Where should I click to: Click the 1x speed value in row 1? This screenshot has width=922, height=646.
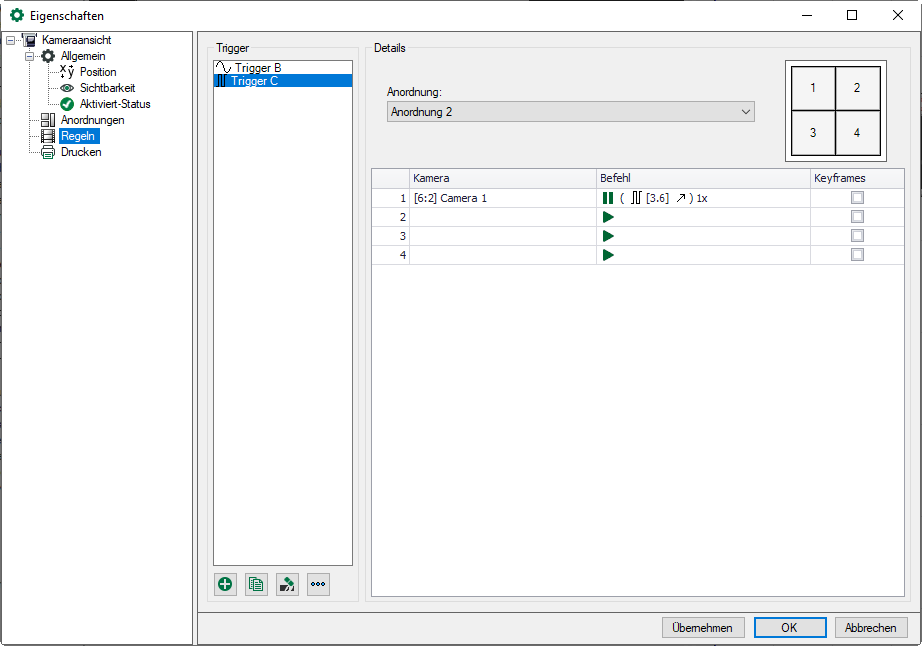(702, 199)
